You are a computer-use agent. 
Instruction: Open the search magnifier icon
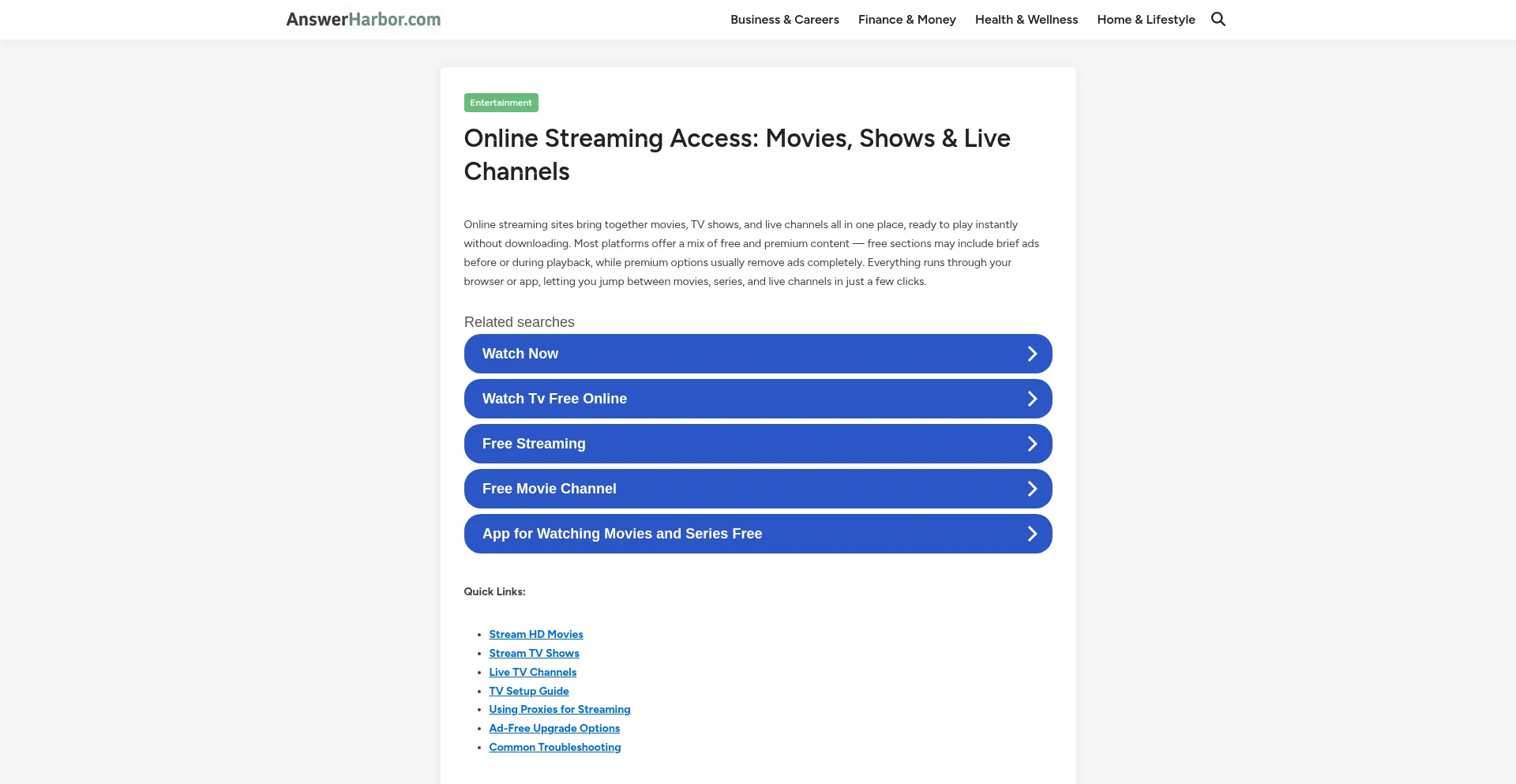tap(1218, 19)
